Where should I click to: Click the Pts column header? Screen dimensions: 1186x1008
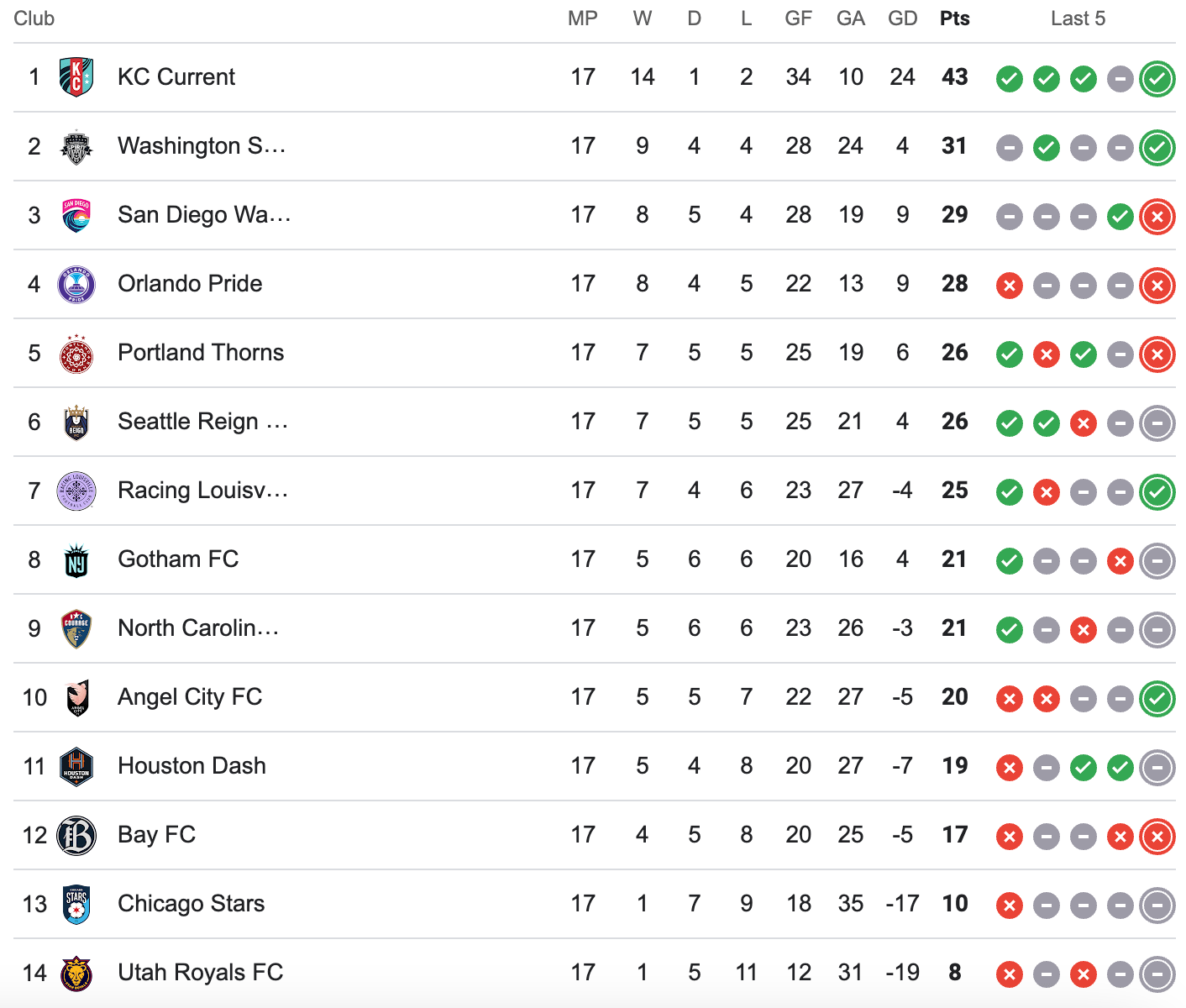point(955,18)
